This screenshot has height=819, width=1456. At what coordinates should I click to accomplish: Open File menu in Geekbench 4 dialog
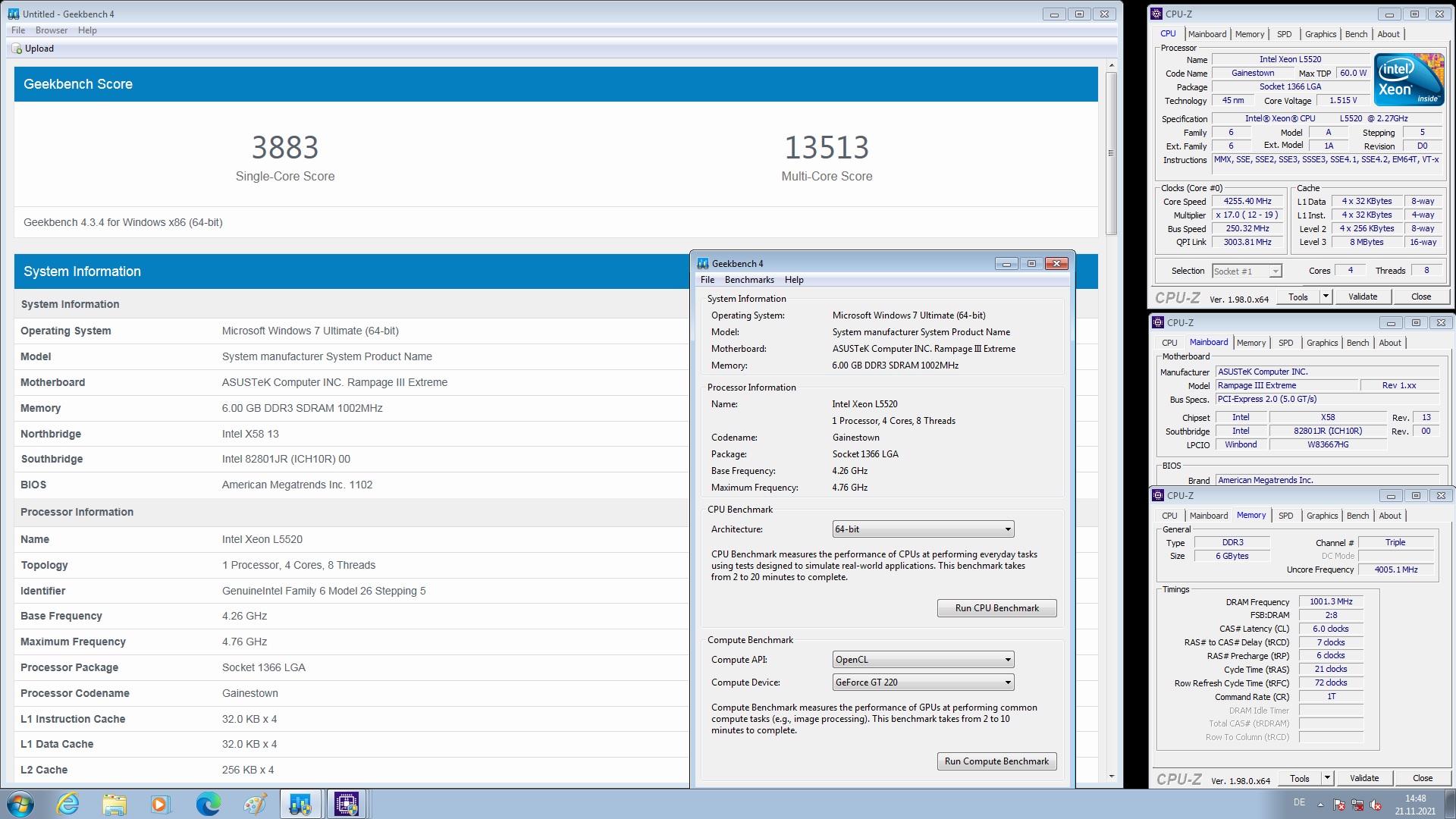coord(708,280)
